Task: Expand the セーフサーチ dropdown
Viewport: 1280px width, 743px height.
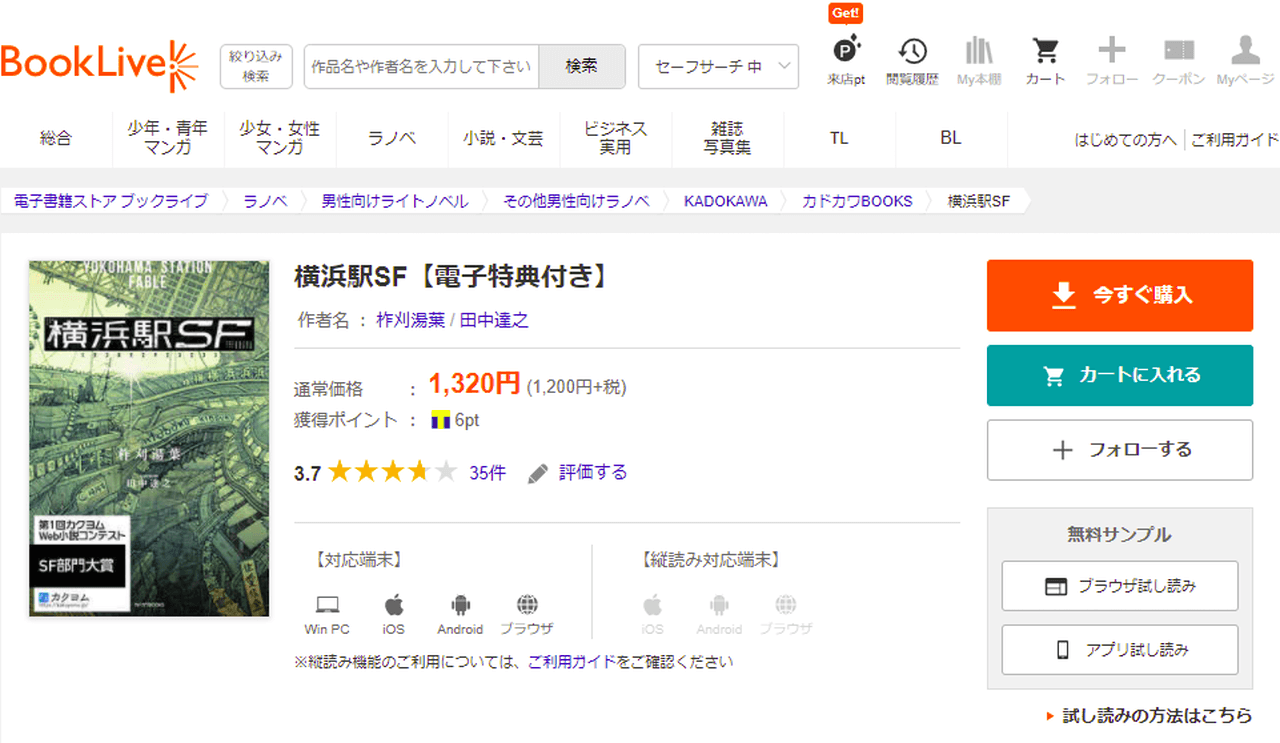Action: click(718, 67)
